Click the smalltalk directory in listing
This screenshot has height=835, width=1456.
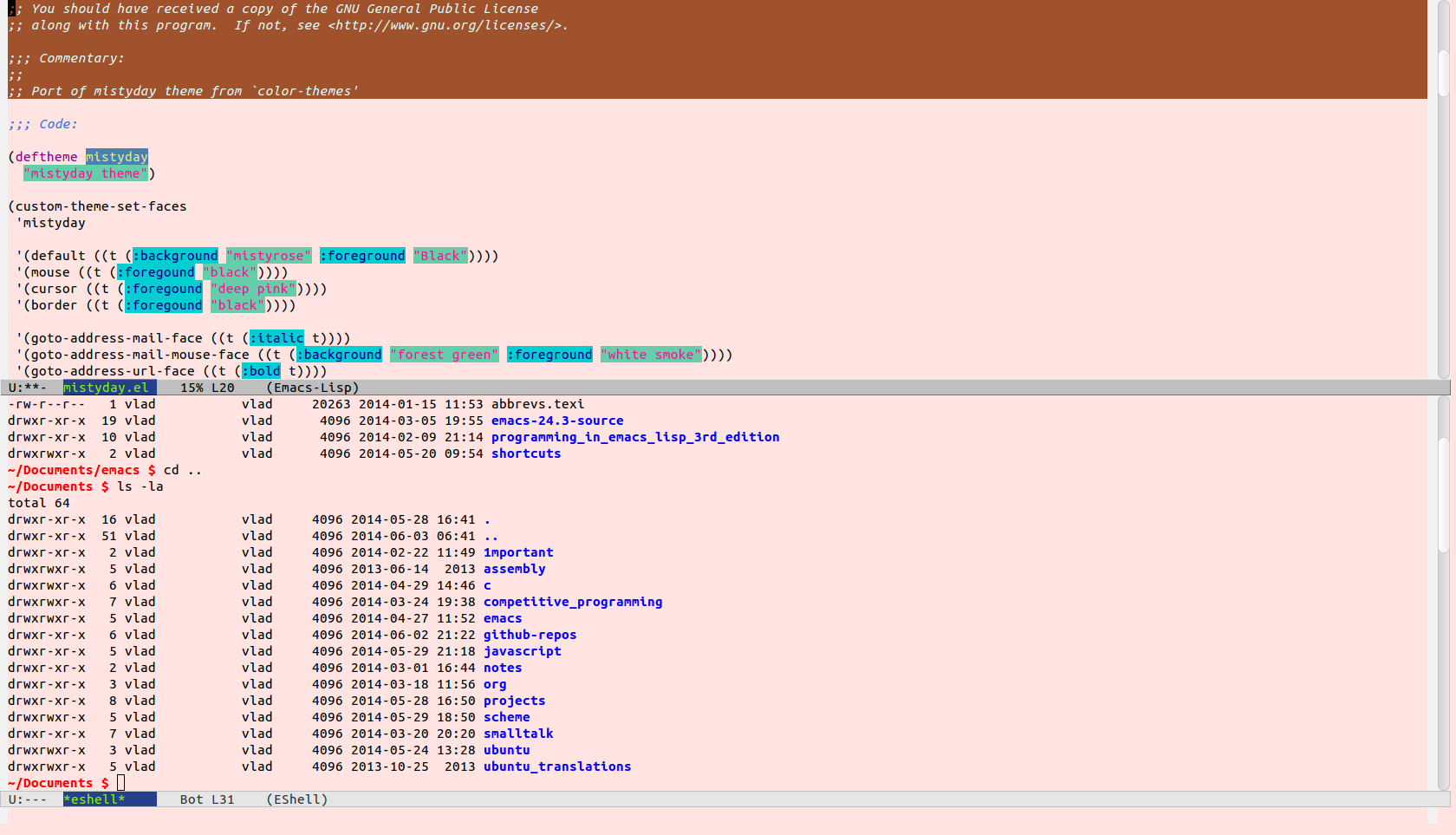[x=517, y=734]
